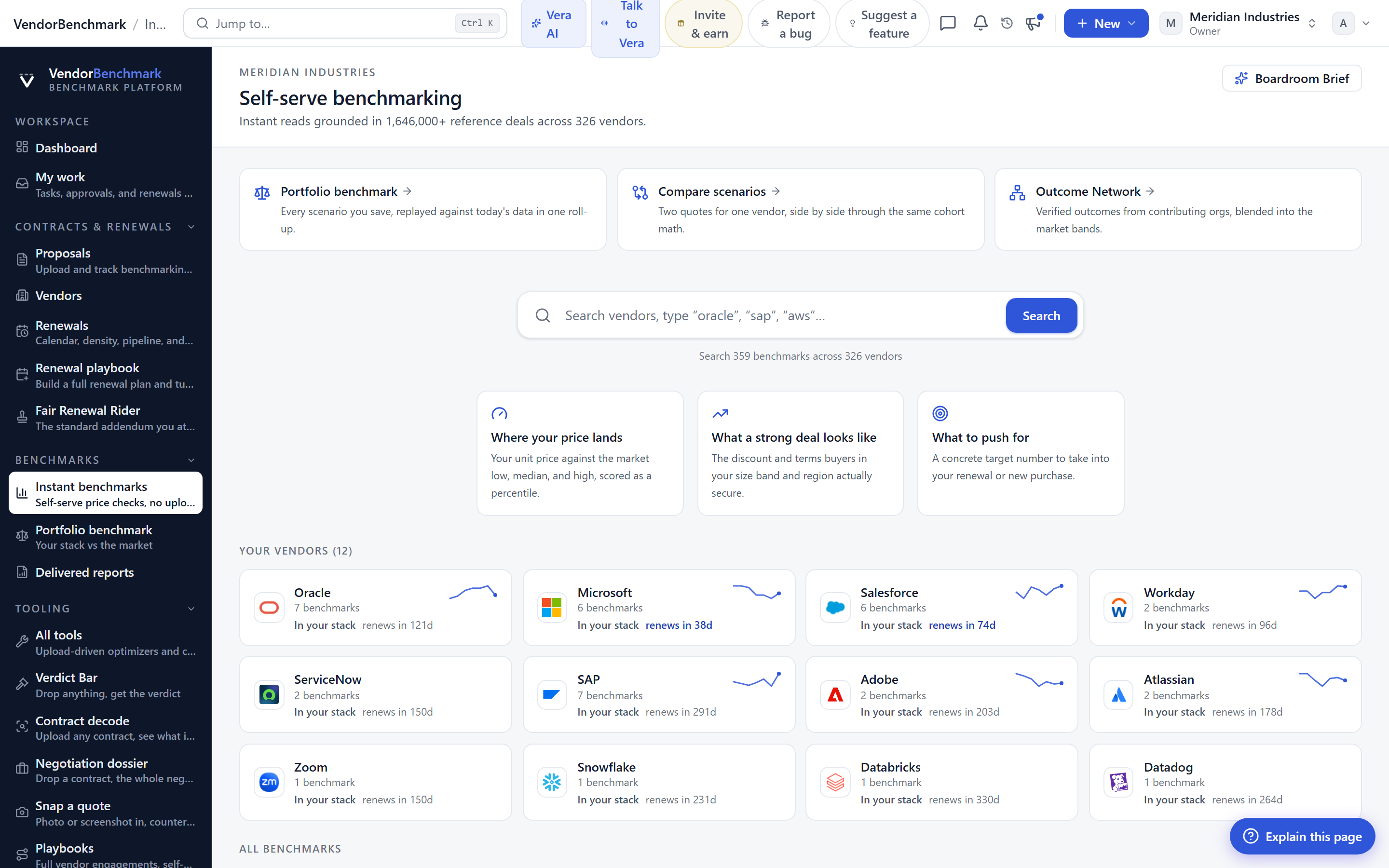Screen dimensions: 1389x868
Task: Click Explain this page button
Action: [x=1302, y=837]
